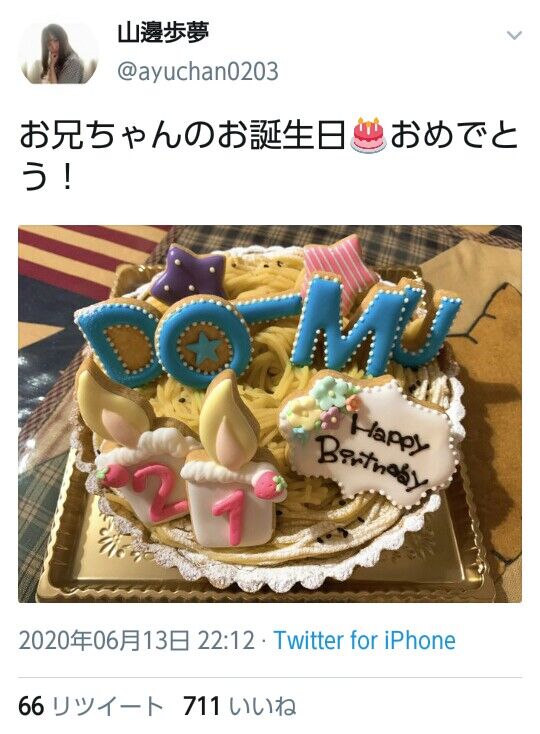View the いいね list
The image size is (540, 734).
[240, 706]
